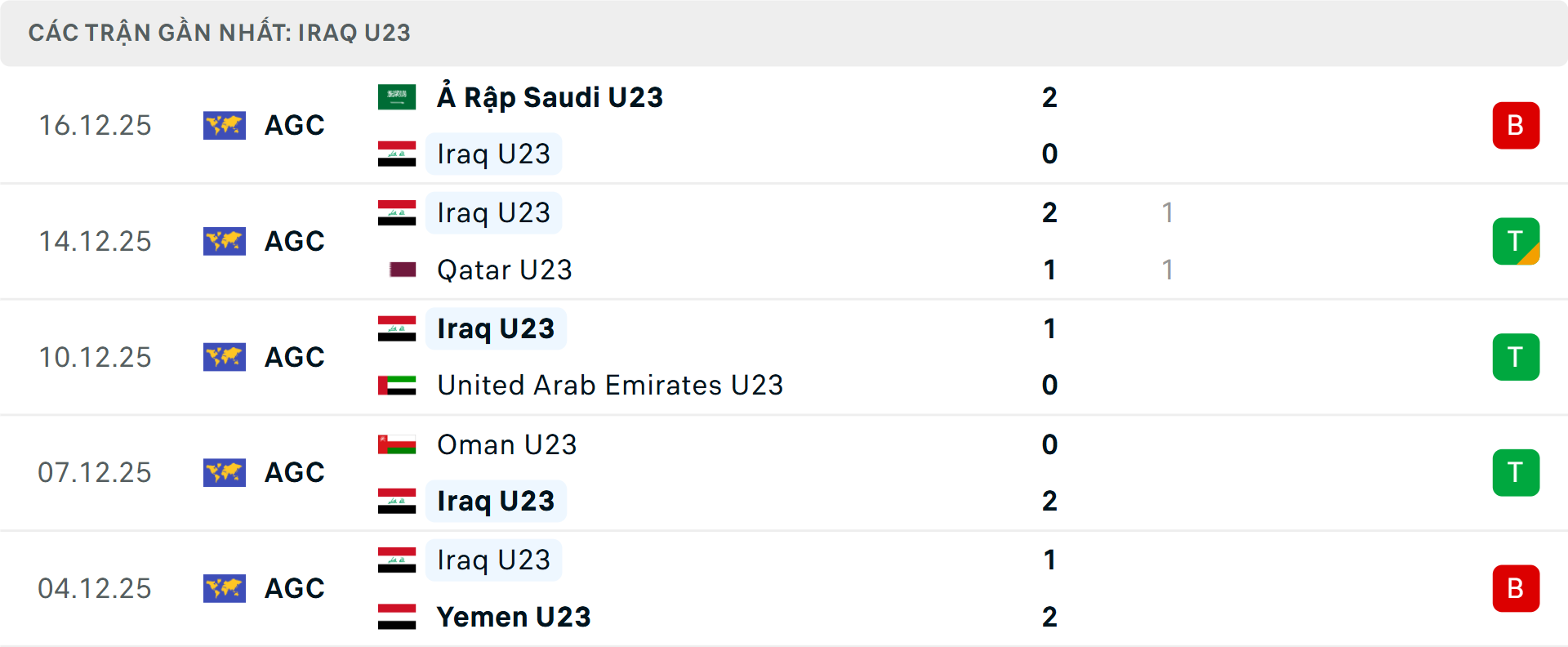Click the Qatar U23 team name
The width and height of the screenshot is (1568, 647).
tap(505, 270)
